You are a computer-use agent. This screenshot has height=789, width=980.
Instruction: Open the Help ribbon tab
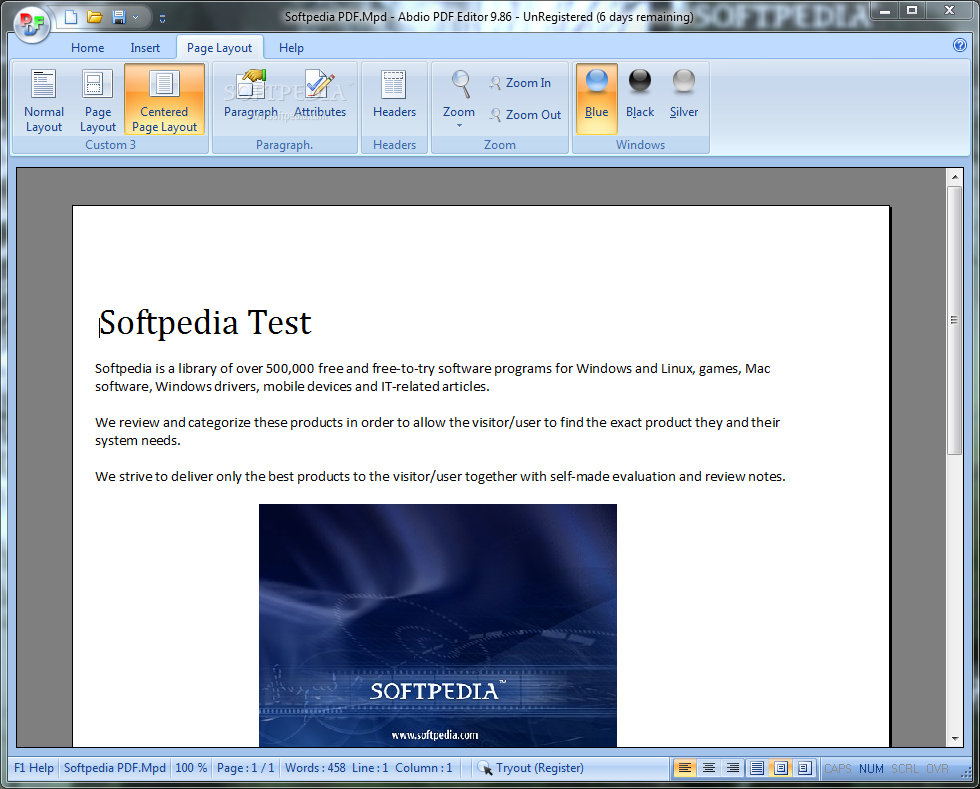[x=291, y=48]
